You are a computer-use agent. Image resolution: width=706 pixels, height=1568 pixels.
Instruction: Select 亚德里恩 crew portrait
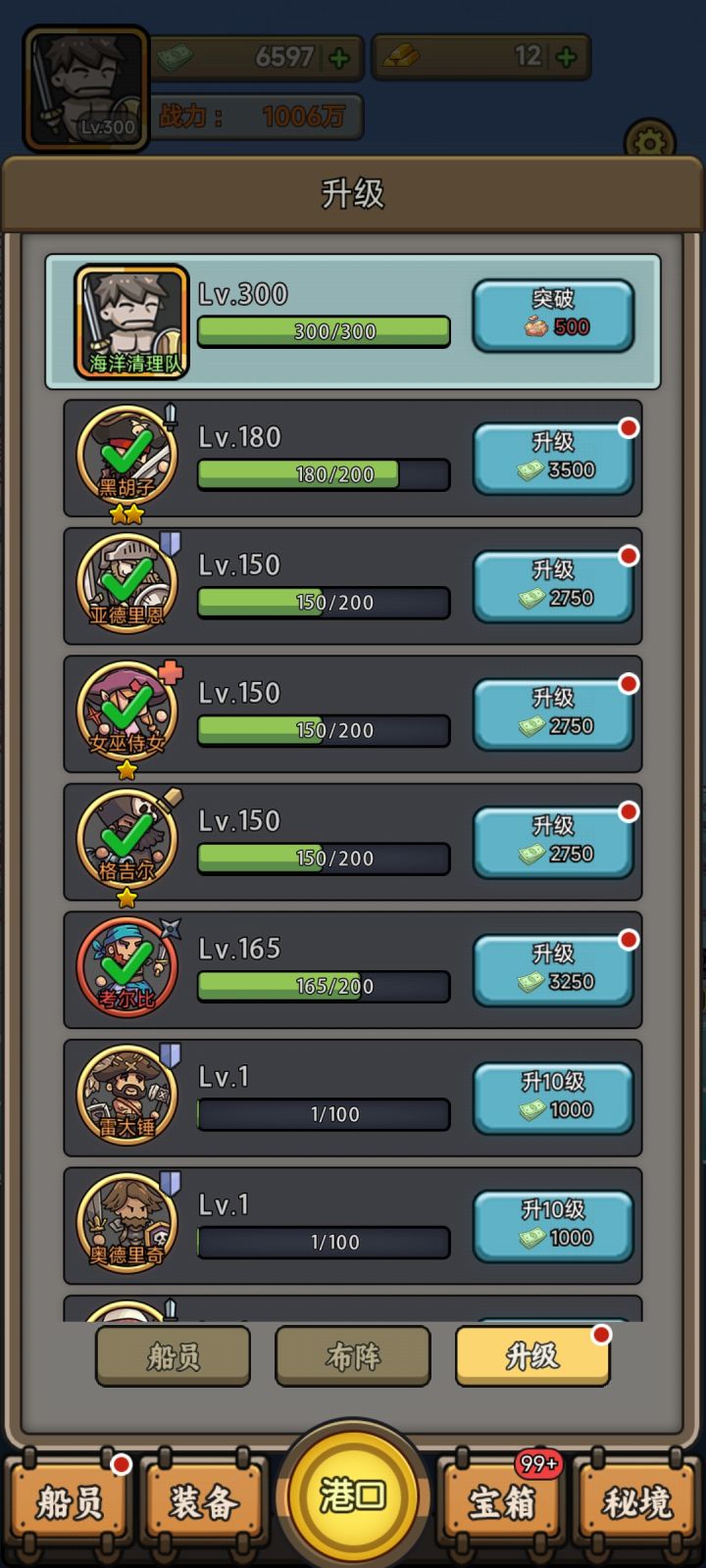pos(127,583)
